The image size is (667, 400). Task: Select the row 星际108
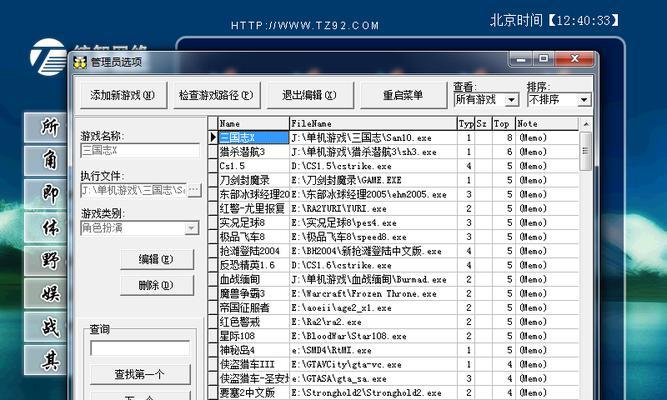pyautogui.click(x=393, y=336)
